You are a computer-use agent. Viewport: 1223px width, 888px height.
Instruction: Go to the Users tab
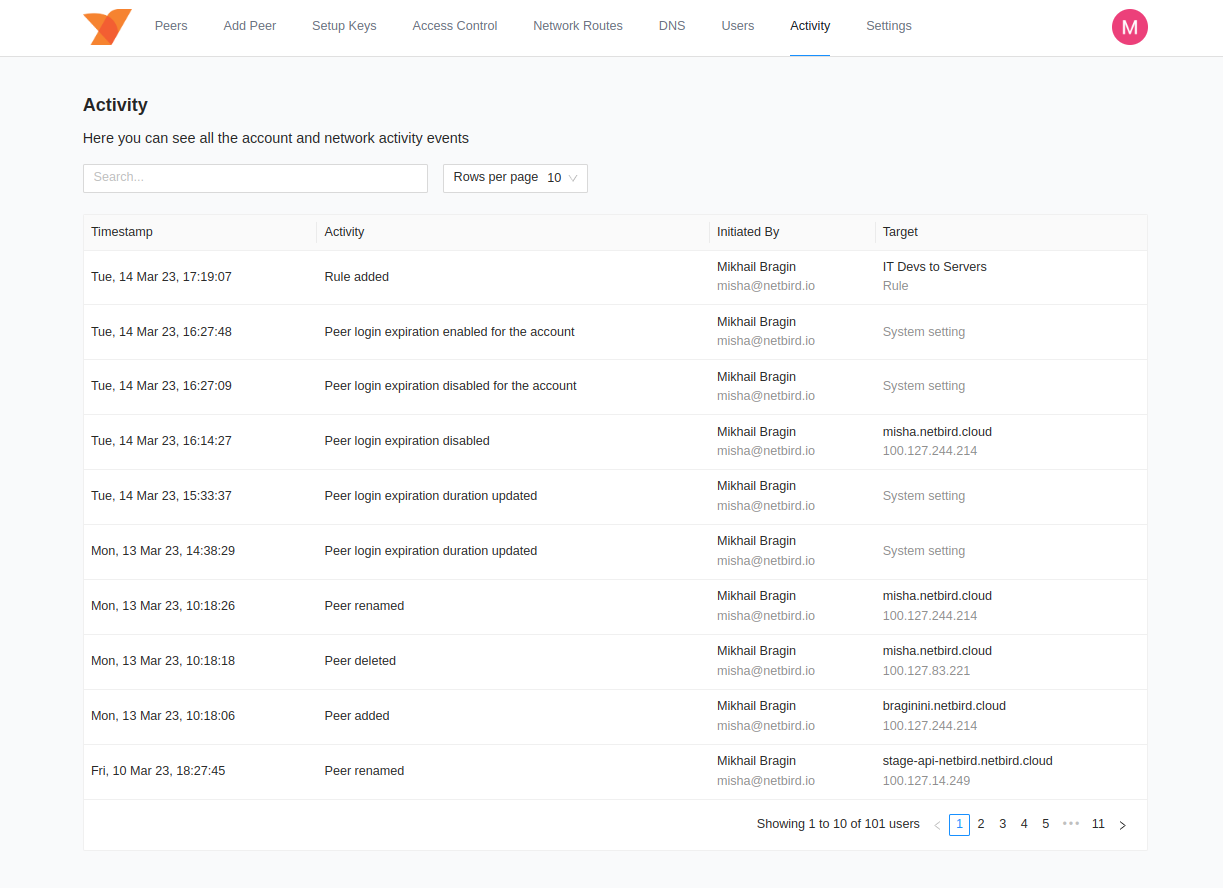[x=738, y=26]
